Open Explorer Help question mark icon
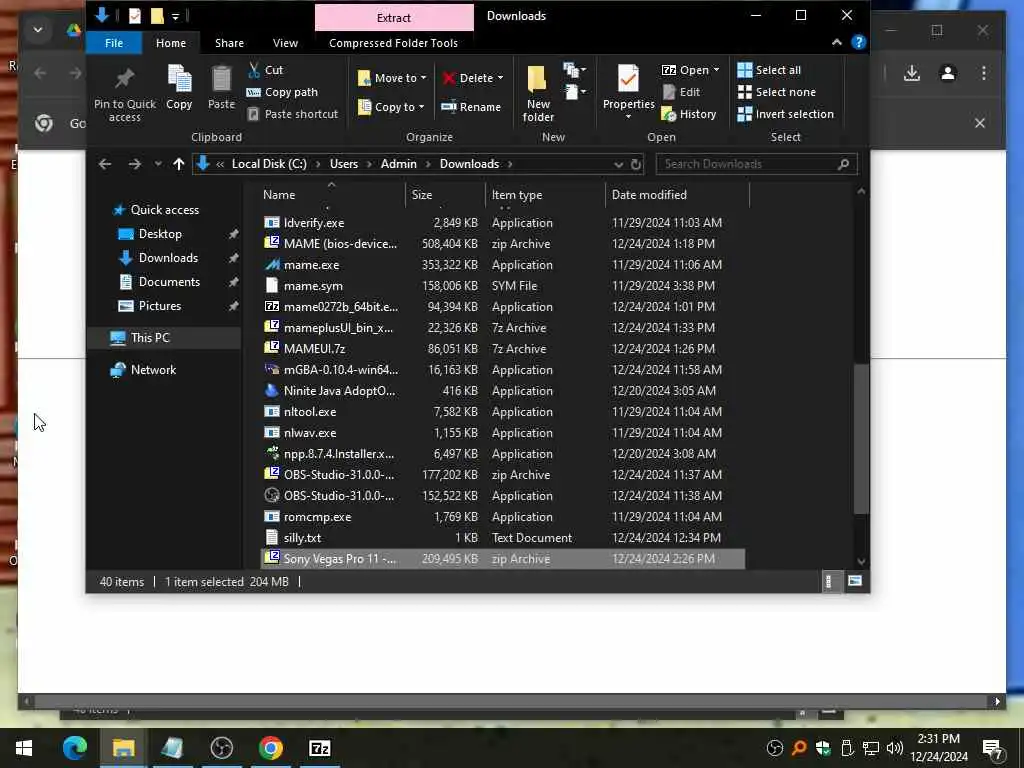The image size is (1024, 768). click(859, 42)
